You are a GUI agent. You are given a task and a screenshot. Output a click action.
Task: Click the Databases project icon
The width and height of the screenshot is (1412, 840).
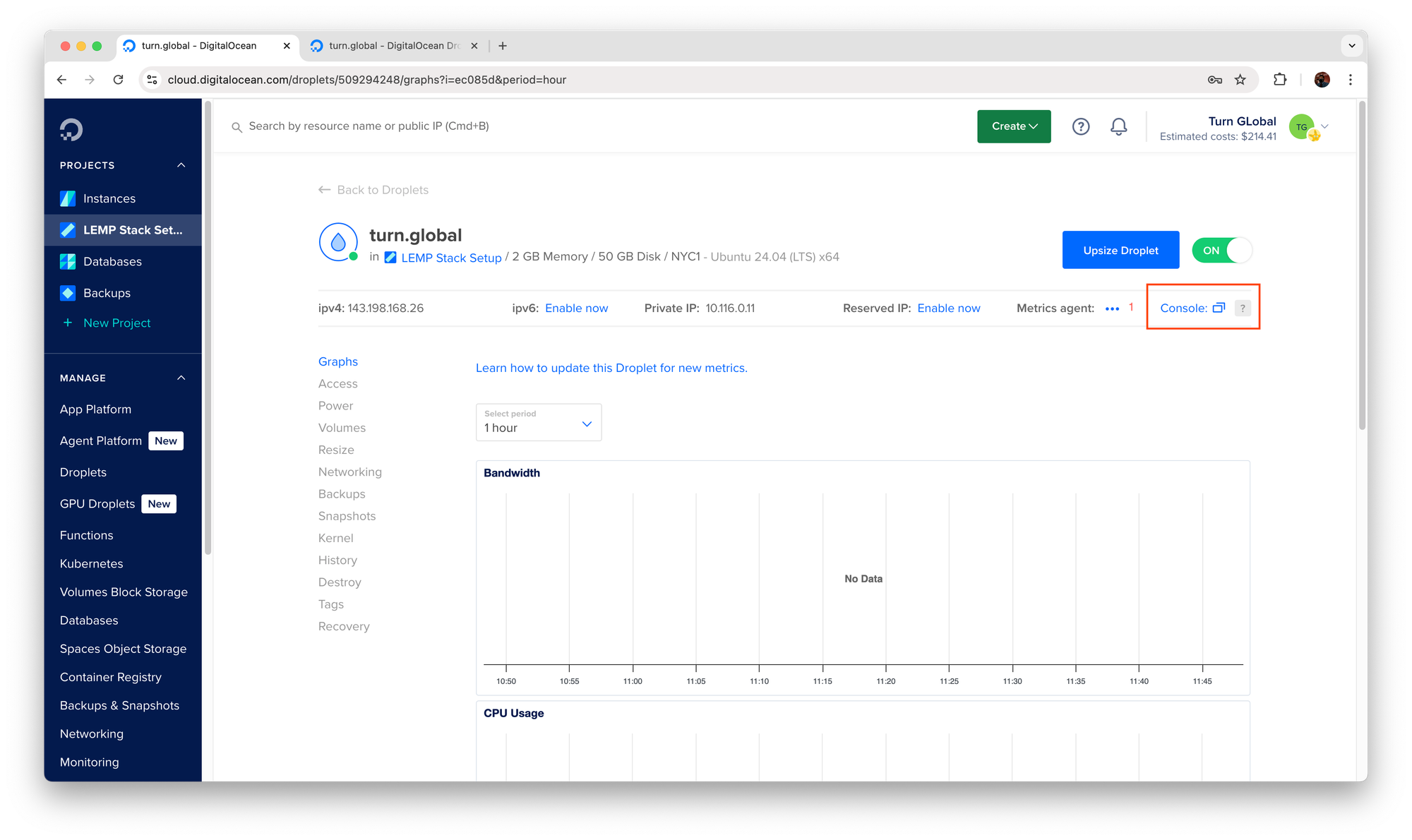(x=68, y=261)
